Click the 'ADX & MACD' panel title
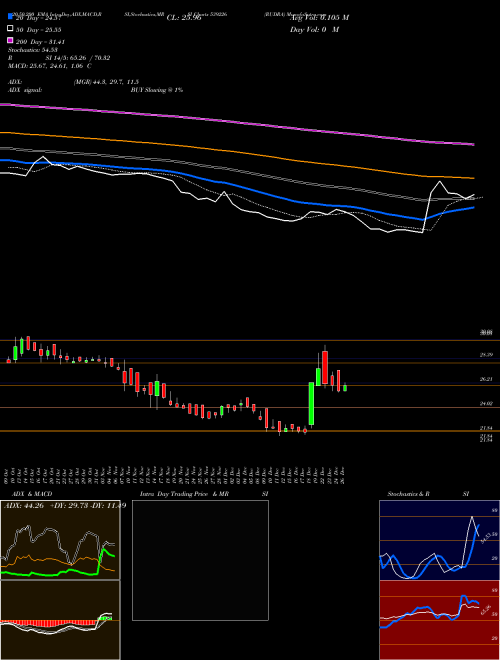The height and width of the screenshot is (660, 500). click(32, 494)
